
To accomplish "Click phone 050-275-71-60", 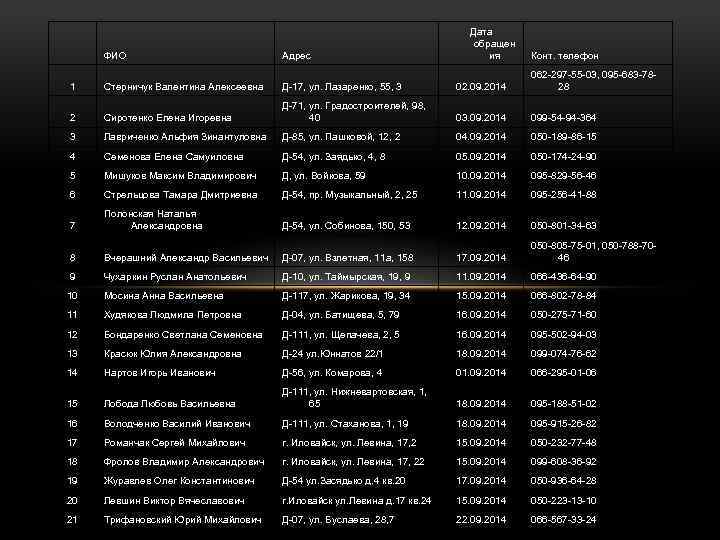I will [563, 315].
